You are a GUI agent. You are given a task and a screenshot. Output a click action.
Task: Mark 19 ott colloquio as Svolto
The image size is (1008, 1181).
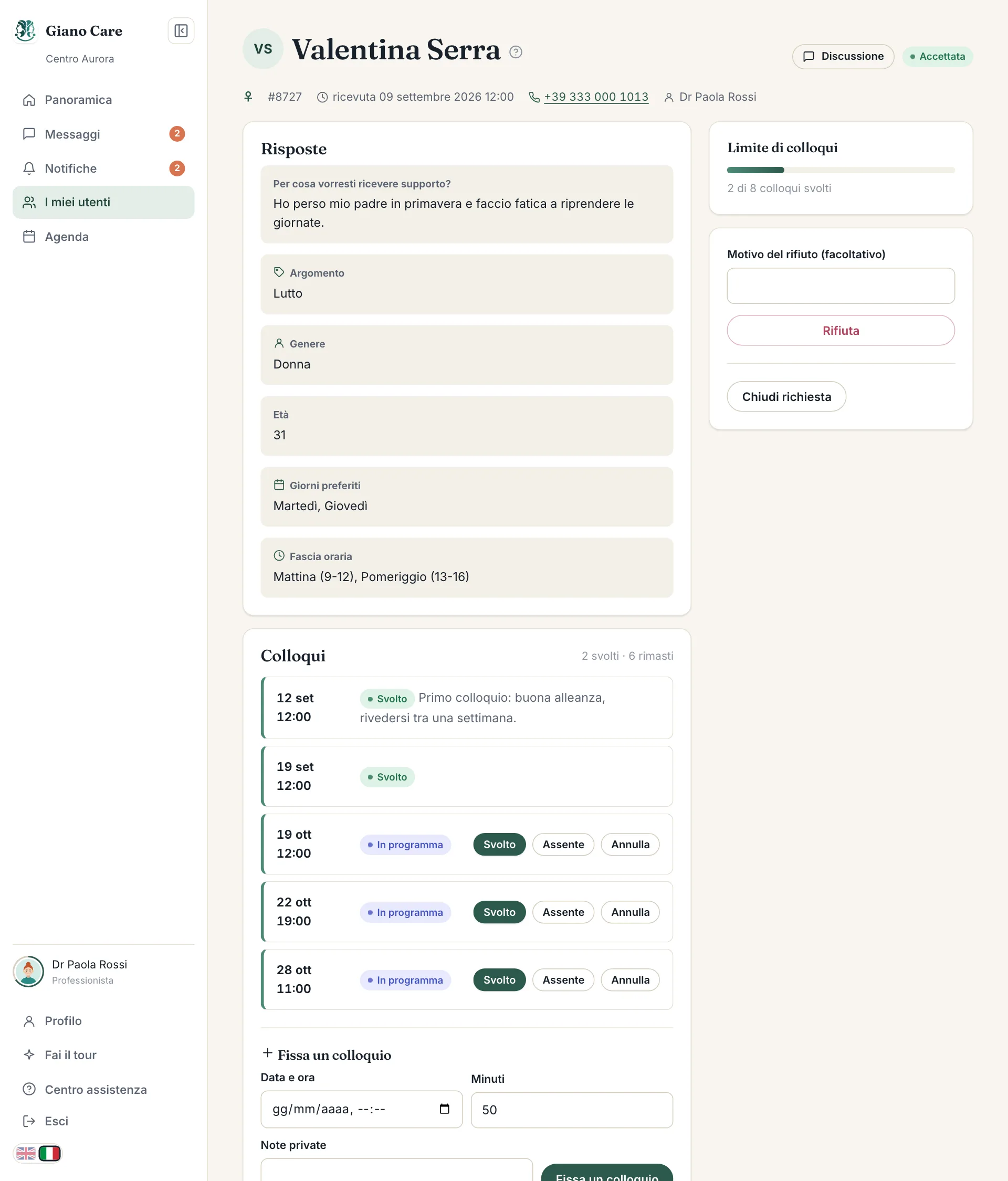[499, 845]
